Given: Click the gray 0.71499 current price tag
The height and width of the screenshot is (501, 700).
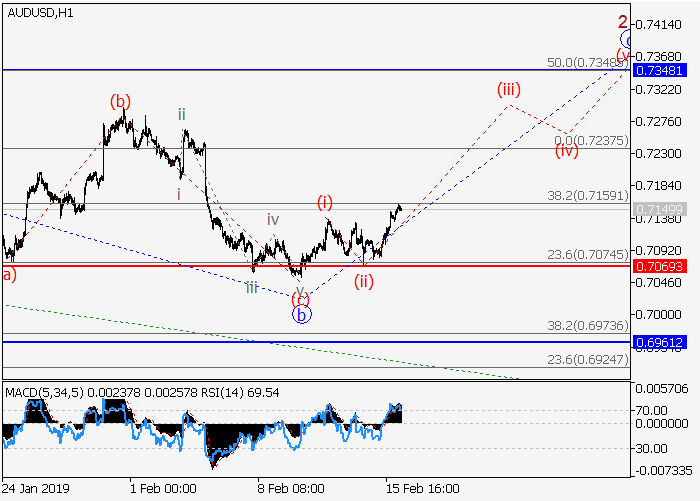Looking at the screenshot, I should pyautogui.click(x=664, y=208).
